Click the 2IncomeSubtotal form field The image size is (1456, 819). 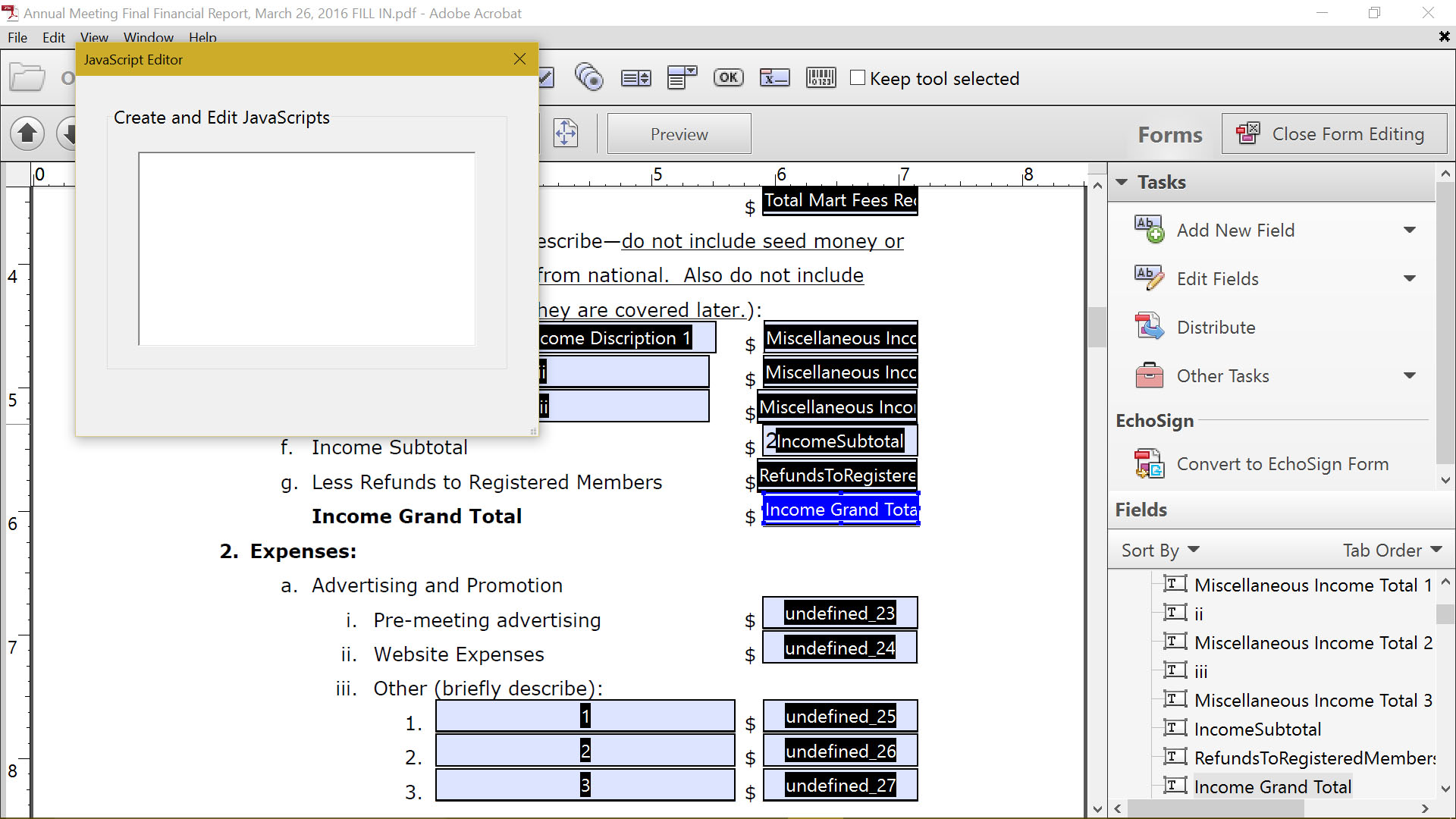[x=840, y=441]
